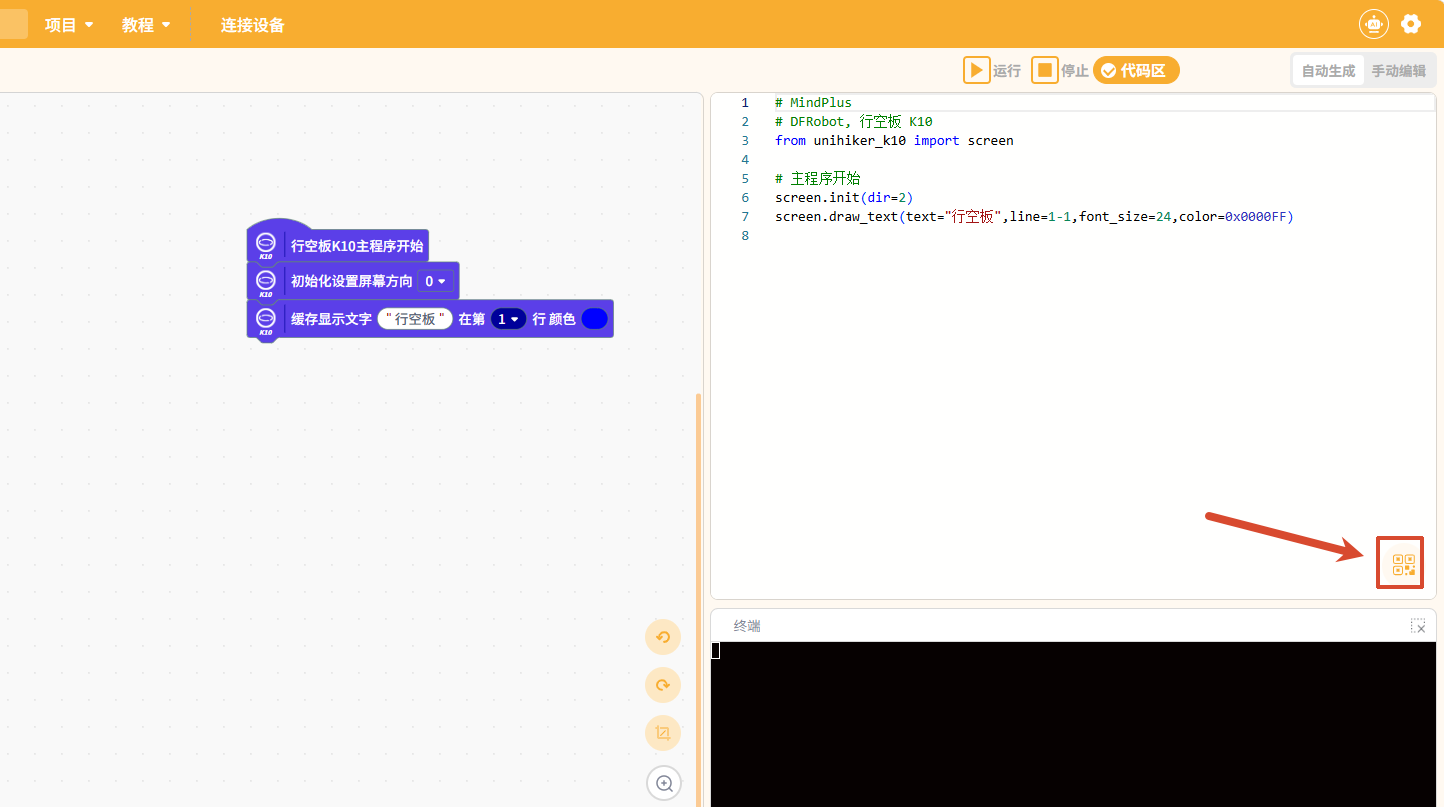Screen dimensions: 1444x807
Task: Click the terminal's top-right dashed-box icon
Action: point(1418,626)
